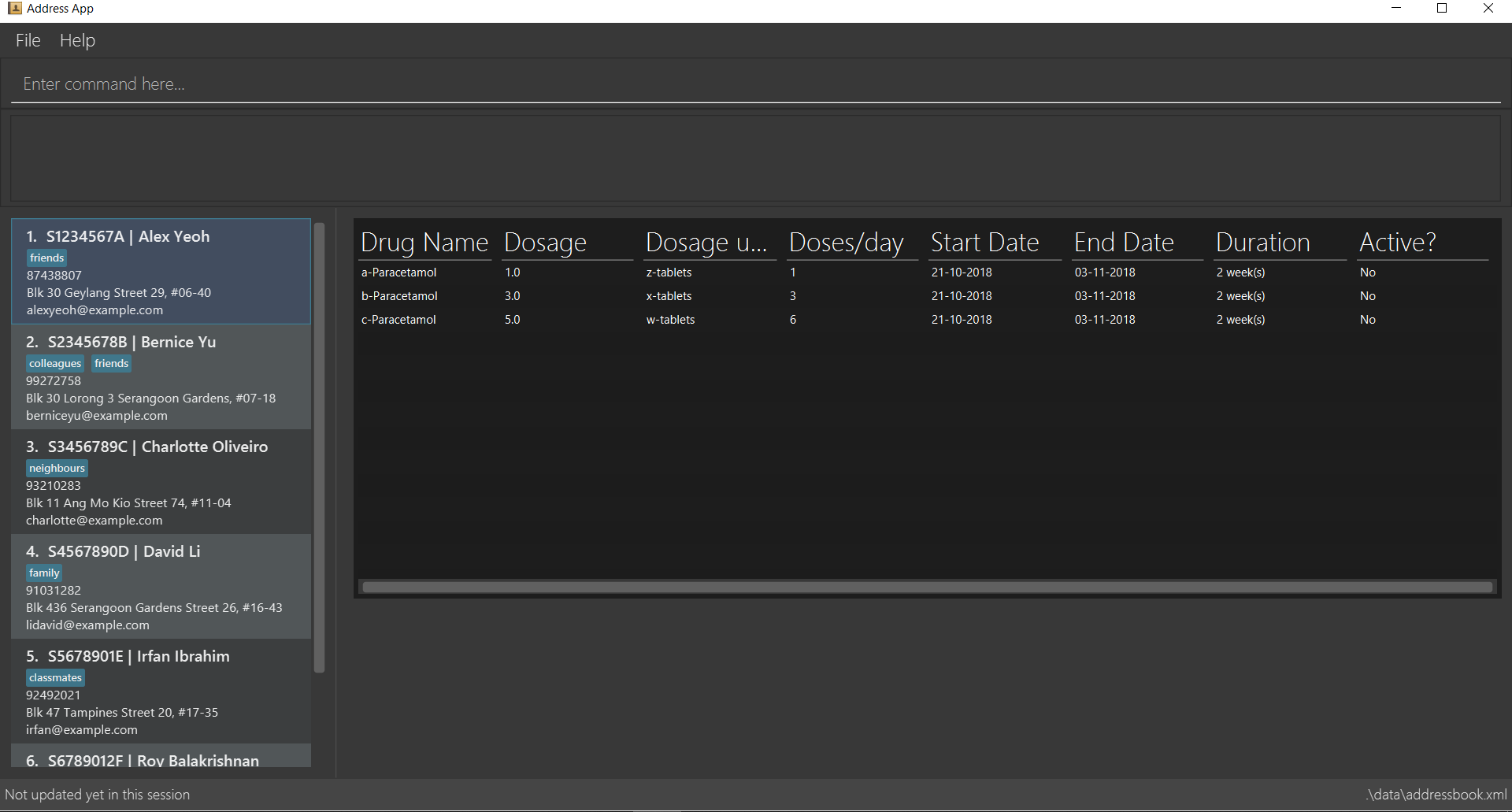Select patient Charlotte Oliveiro card
The image size is (1512, 812).
point(161,481)
